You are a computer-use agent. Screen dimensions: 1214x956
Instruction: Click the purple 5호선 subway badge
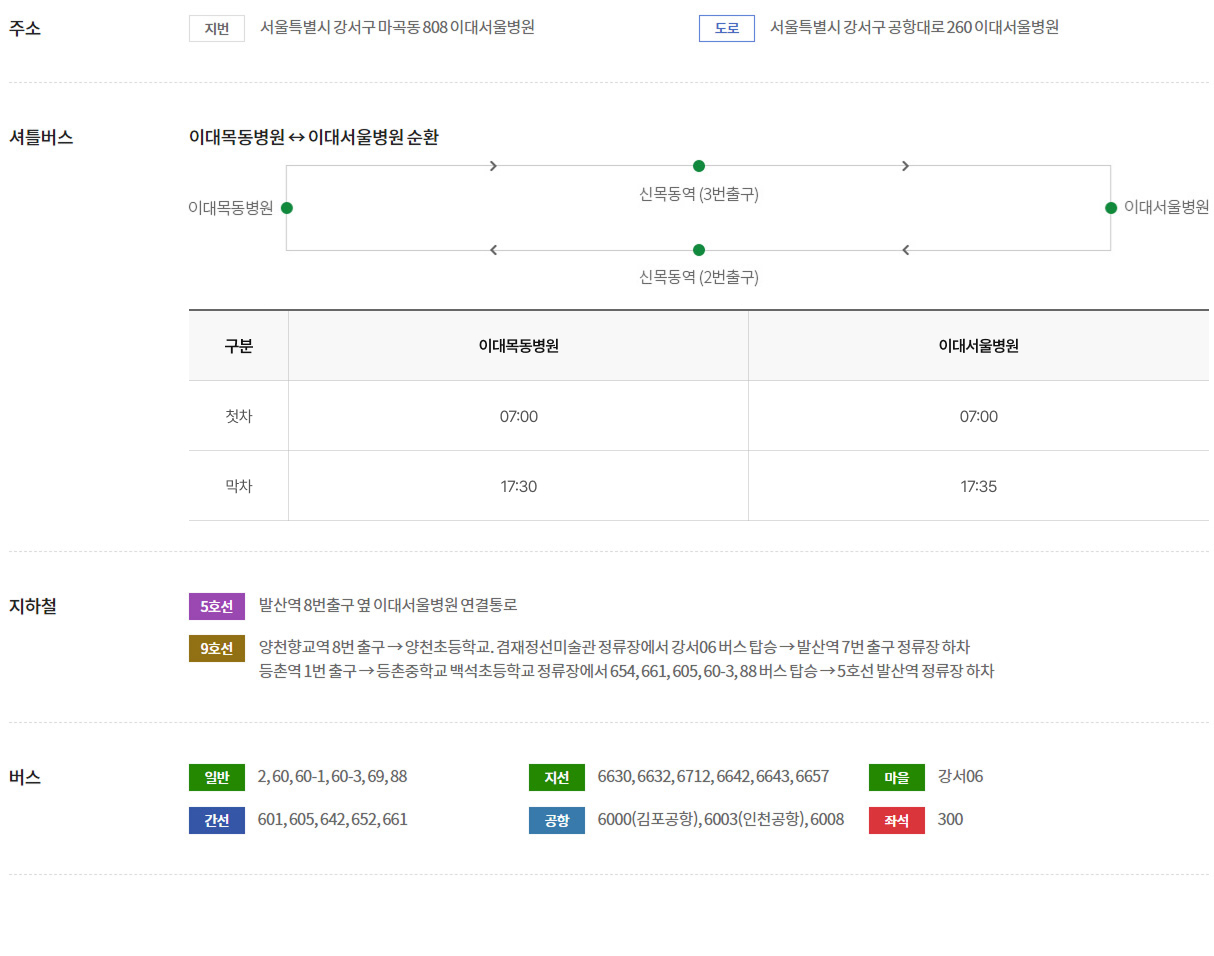(217, 606)
